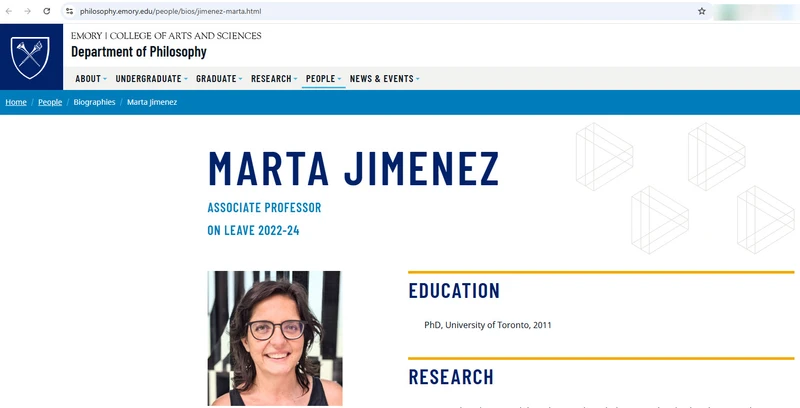Open the Emory College of Arts and Sciences link
This screenshot has height=408, width=800.
(166, 36)
